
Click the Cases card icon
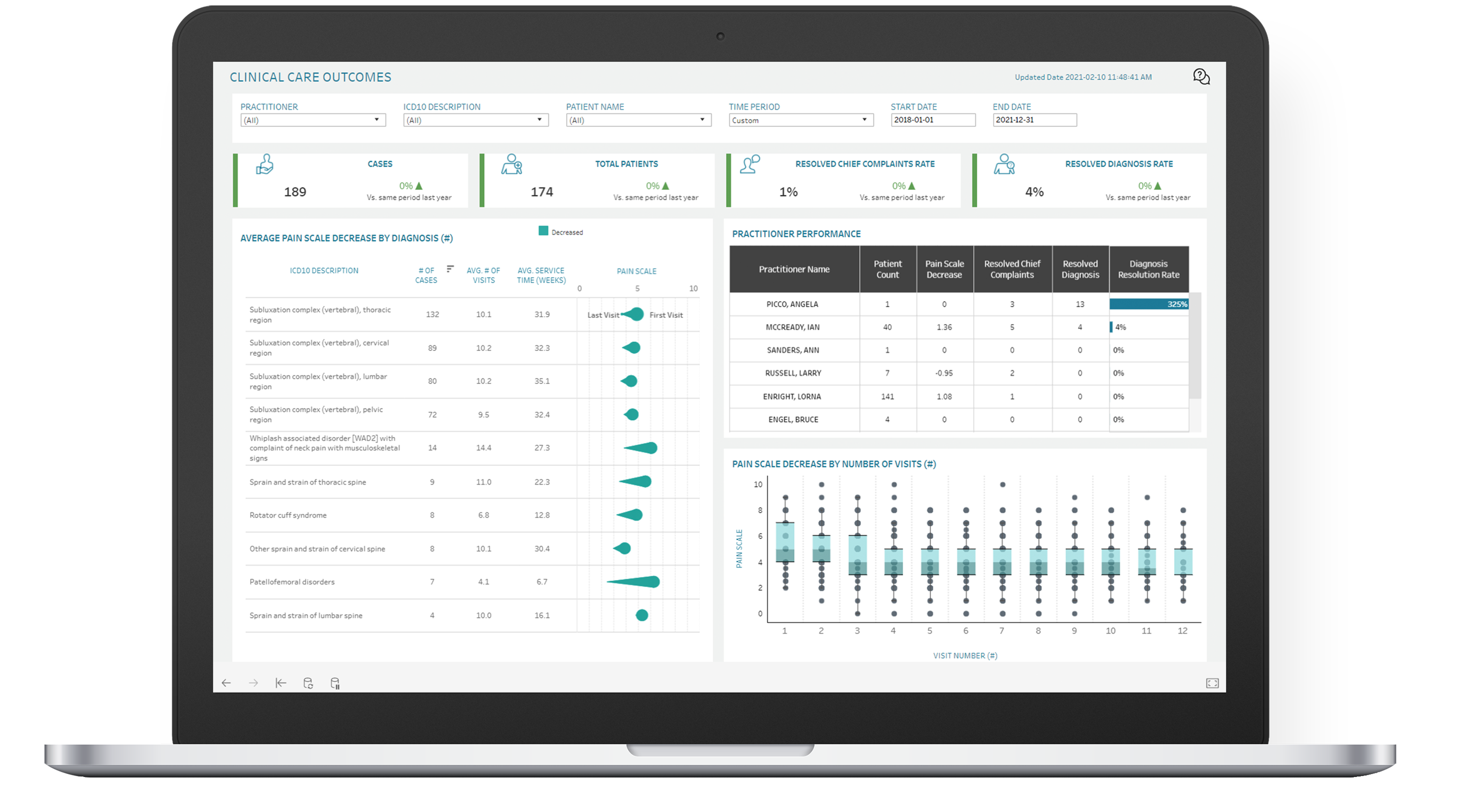coord(265,164)
